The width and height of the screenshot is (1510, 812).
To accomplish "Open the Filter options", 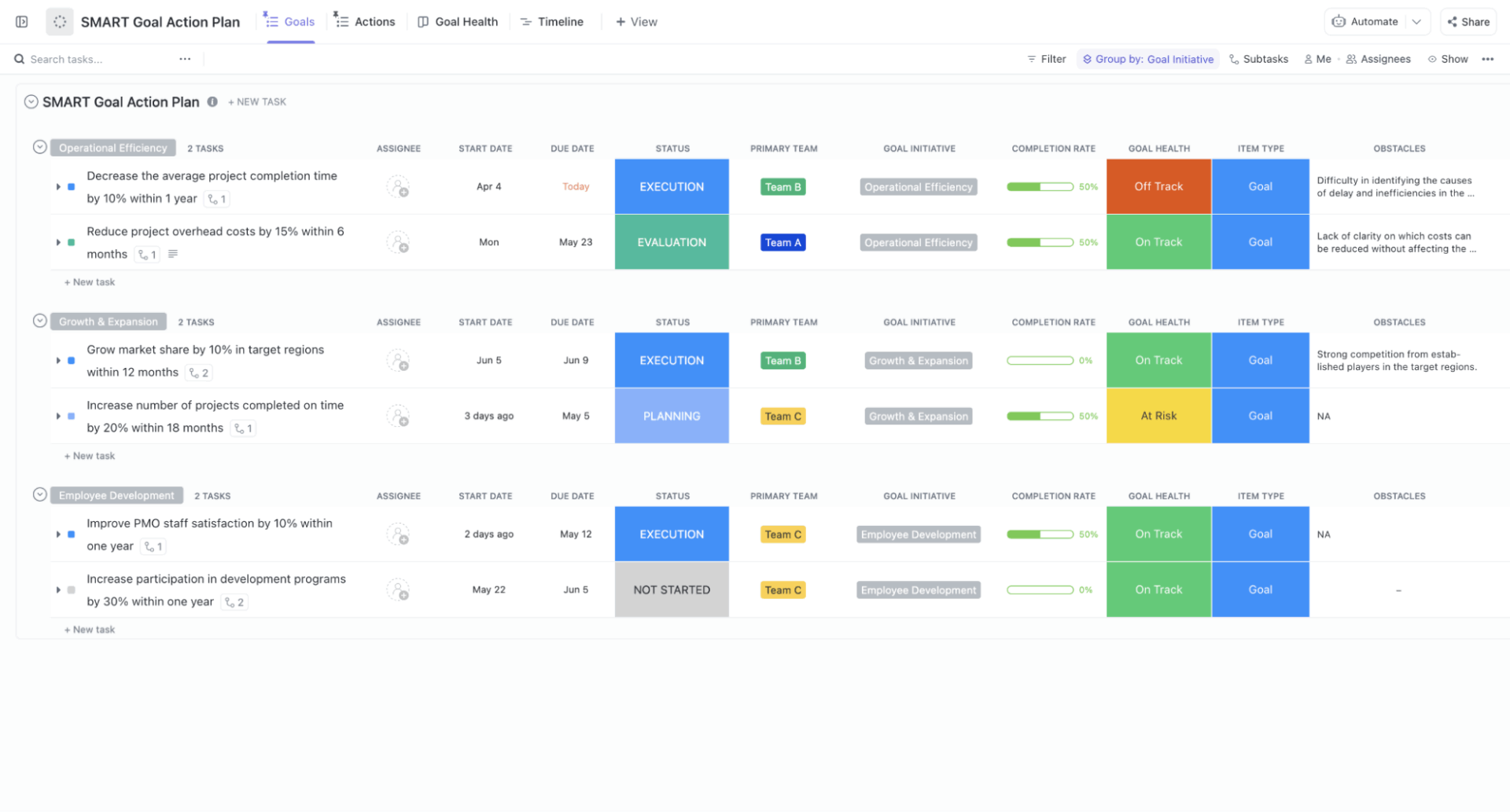I will coord(1046,59).
